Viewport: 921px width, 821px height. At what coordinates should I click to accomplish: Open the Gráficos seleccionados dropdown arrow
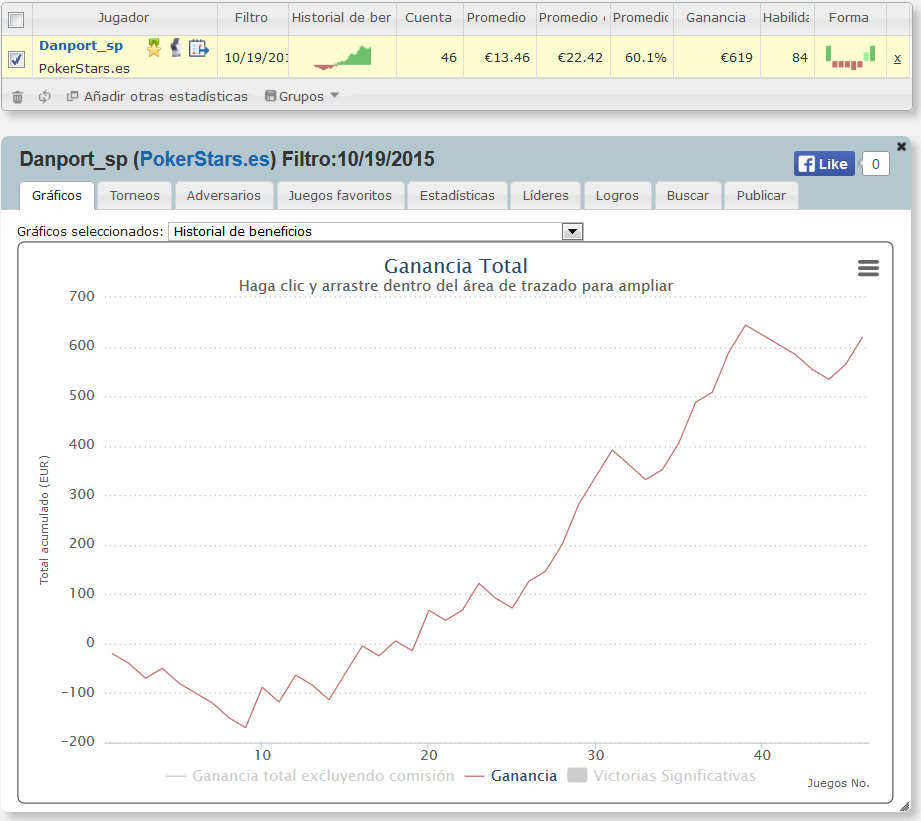point(572,231)
